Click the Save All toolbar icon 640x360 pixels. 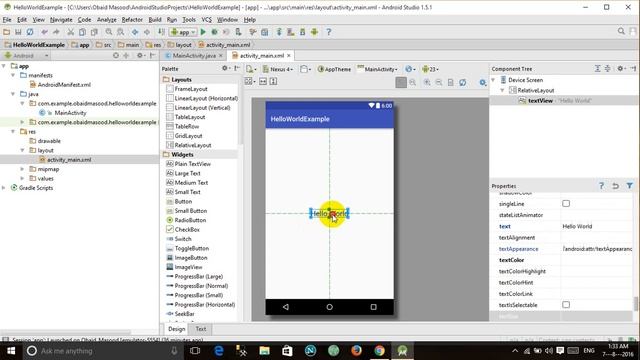pyautogui.click(x=18, y=32)
